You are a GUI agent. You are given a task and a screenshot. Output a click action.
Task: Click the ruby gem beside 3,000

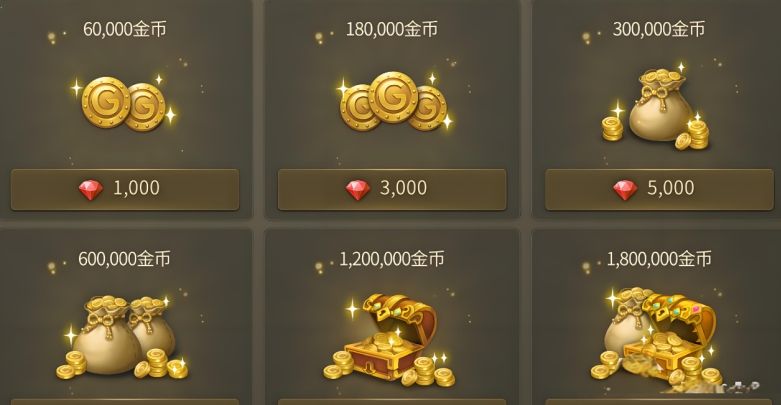(358, 190)
